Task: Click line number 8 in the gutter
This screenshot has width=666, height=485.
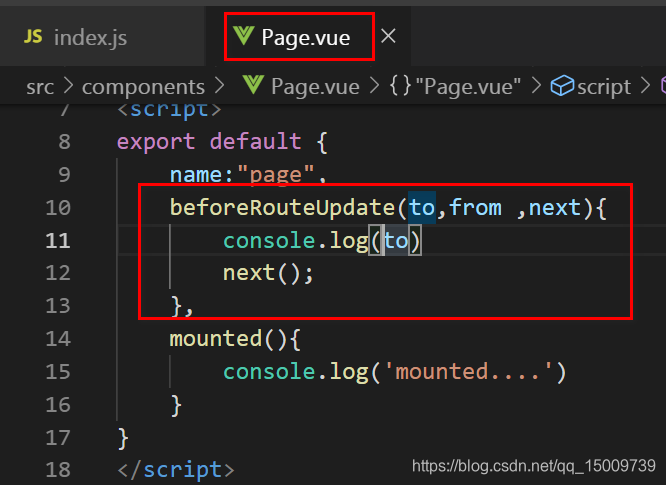Action: (64, 141)
